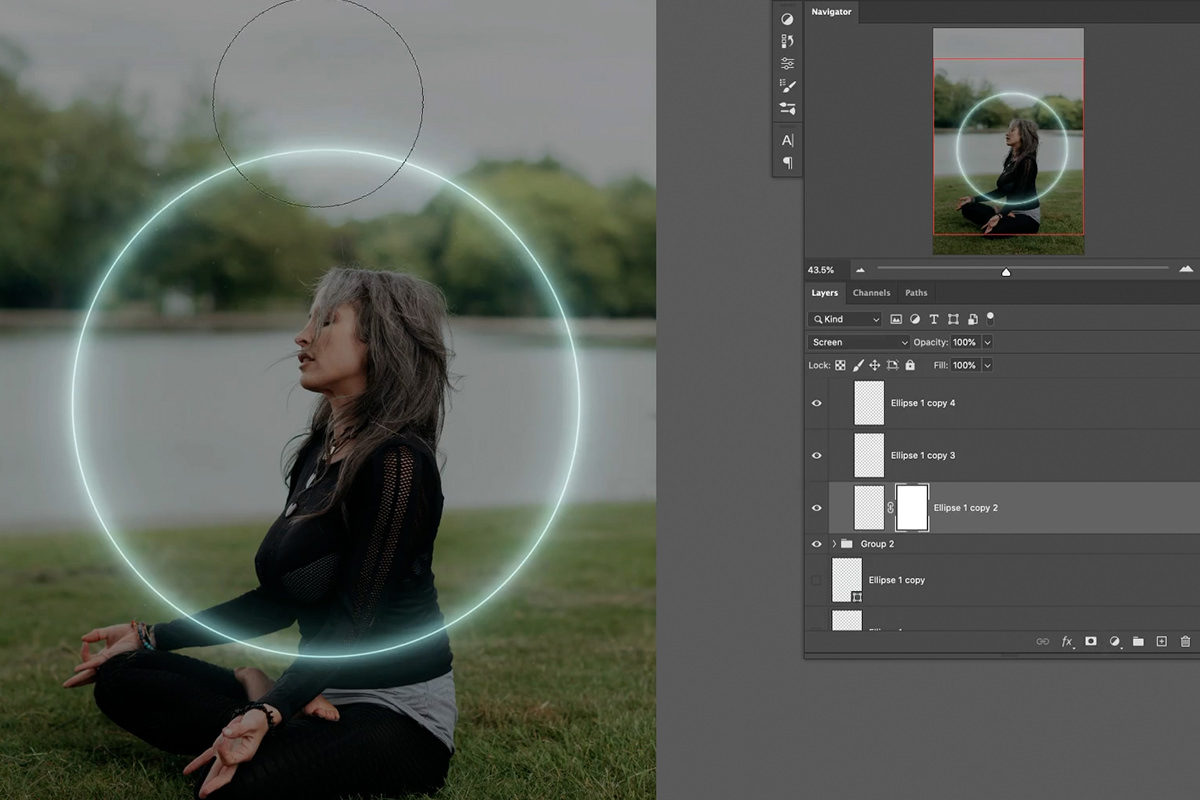Viewport: 1200px width, 800px height.
Task: Show the Ellipse 1 copy layer
Action: pyautogui.click(x=817, y=580)
